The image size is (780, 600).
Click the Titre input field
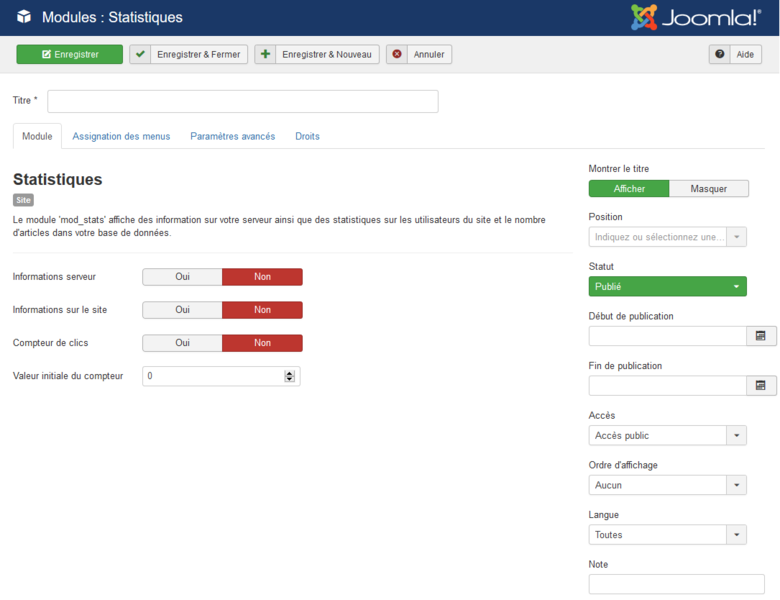[x=243, y=101]
